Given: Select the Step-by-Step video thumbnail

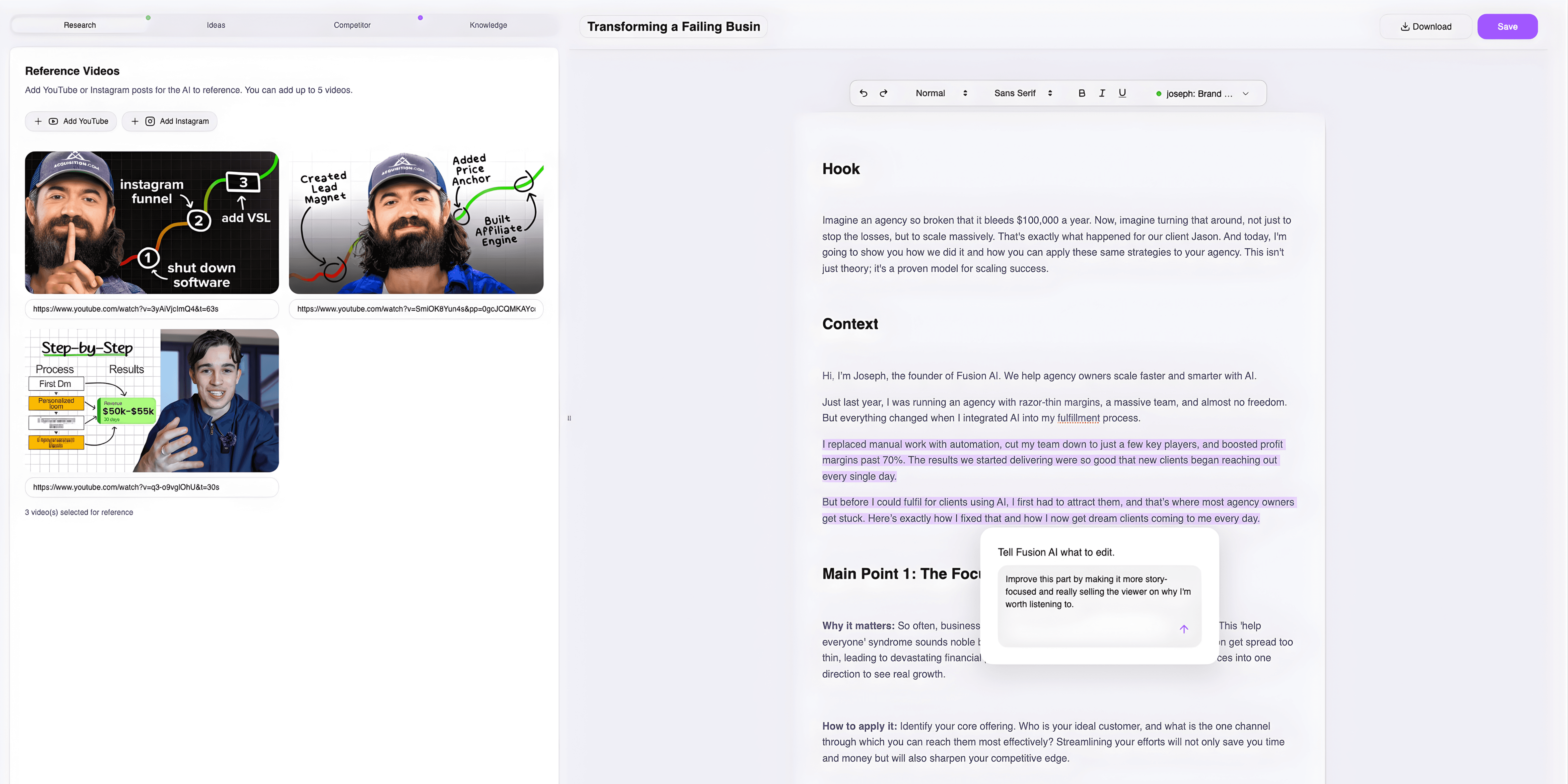Looking at the screenshot, I should pos(152,400).
